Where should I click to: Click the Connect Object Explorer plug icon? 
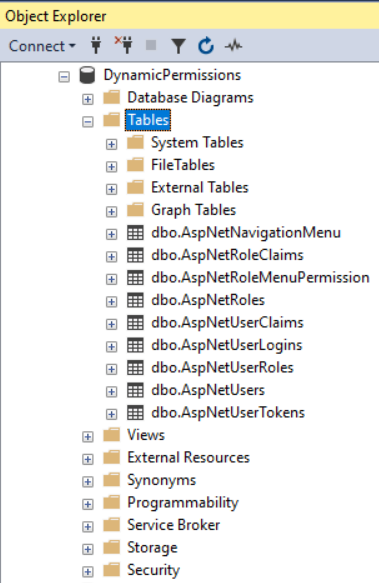tap(96, 46)
